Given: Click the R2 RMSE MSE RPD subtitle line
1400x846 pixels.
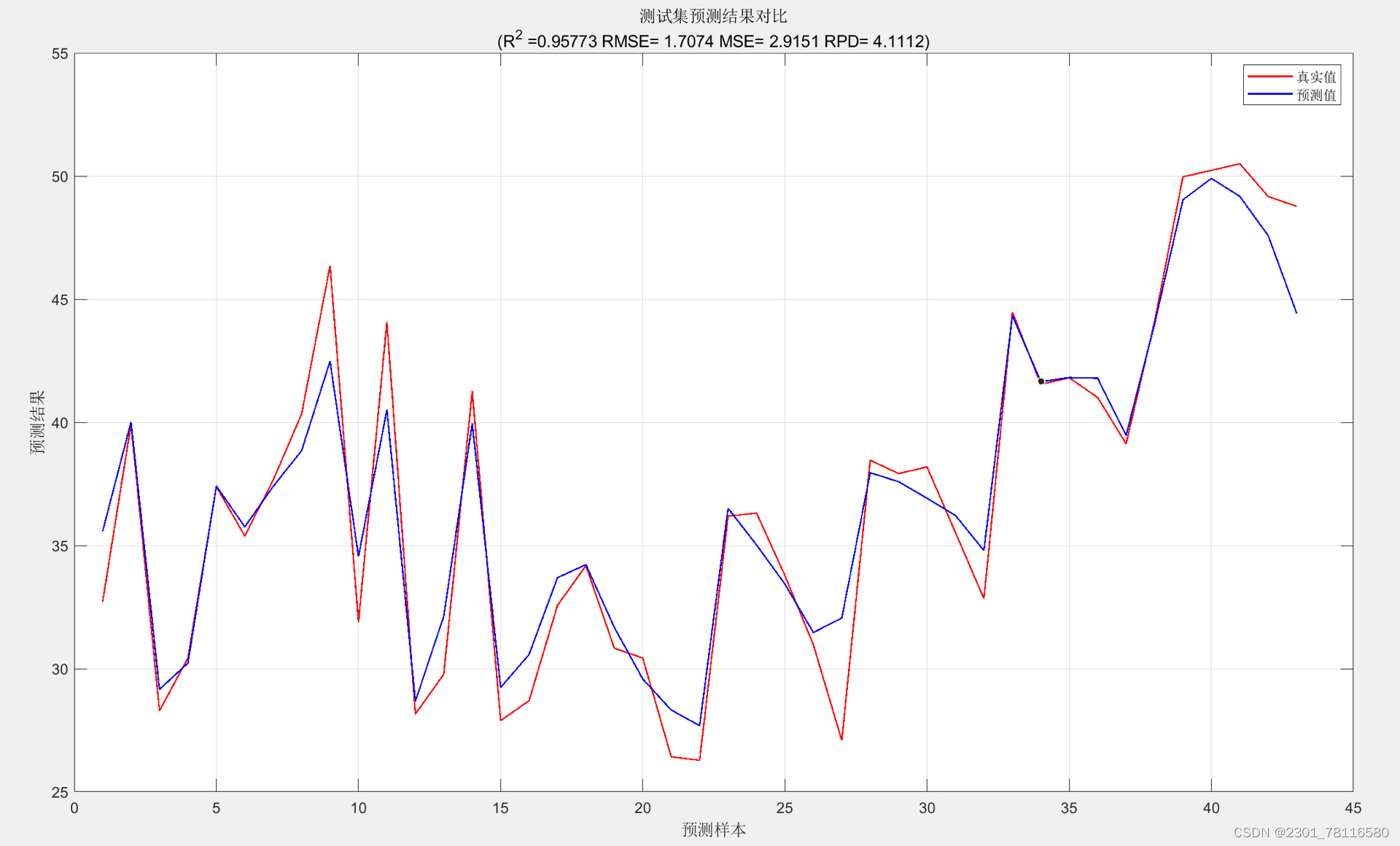Looking at the screenshot, I should (x=713, y=40).
